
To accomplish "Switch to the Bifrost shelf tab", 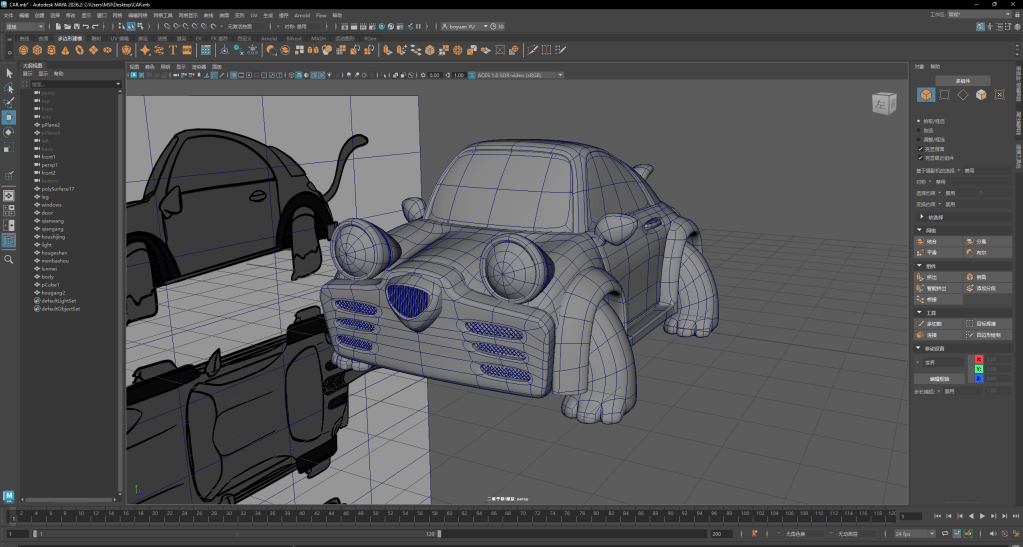I will click(x=294, y=38).
